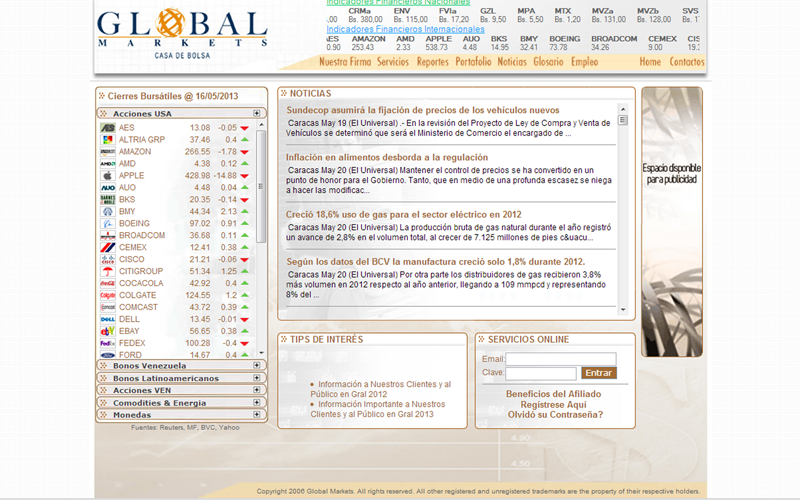800x500 pixels.
Task: Open Beneficios del Afiliado link
Action: (x=554, y=394)
